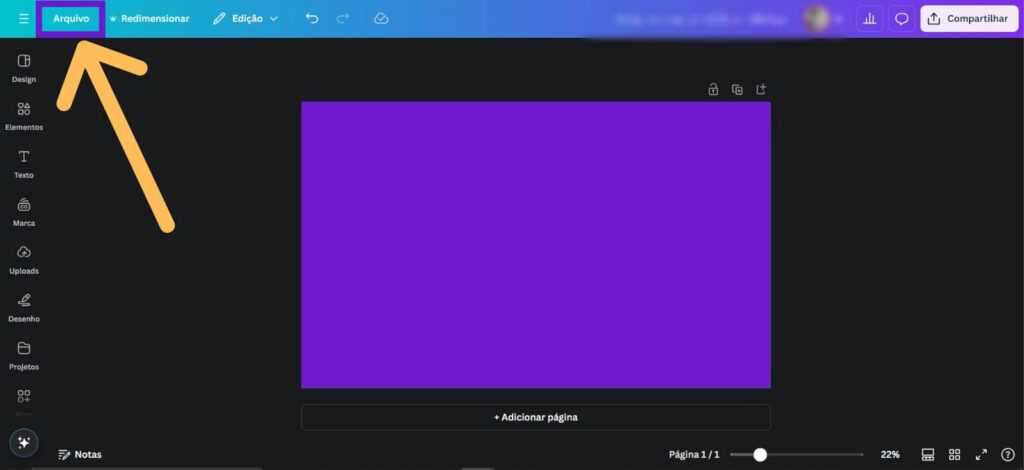This screenshot has width=1024, height=470.
Task: Toggle the page lock icon
Action: (x=713, y=89)
